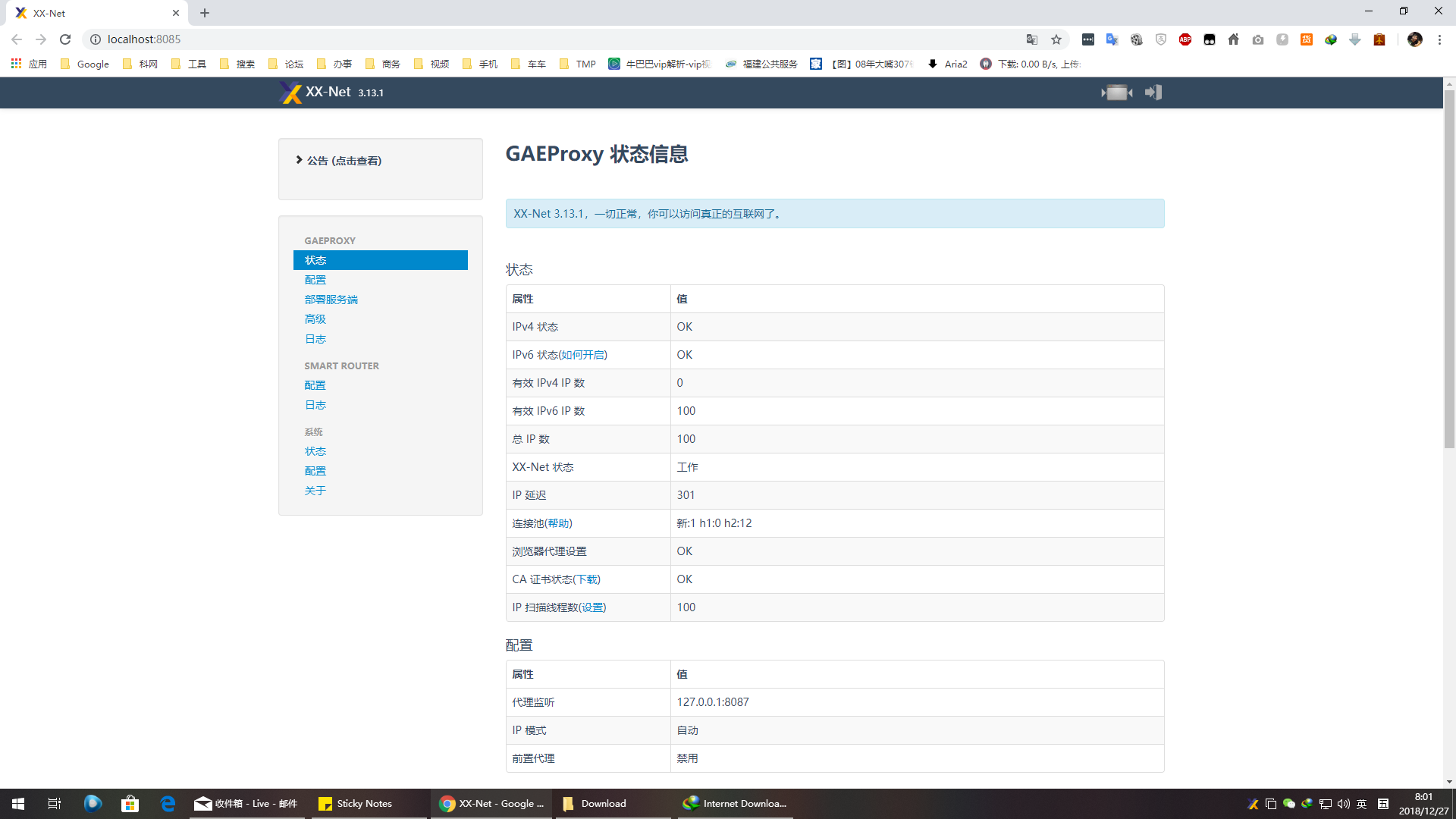The height and width of the screenshot is (819, 1456).
Task: Bookmark this page with the star icon
Action: point(1056,39)
